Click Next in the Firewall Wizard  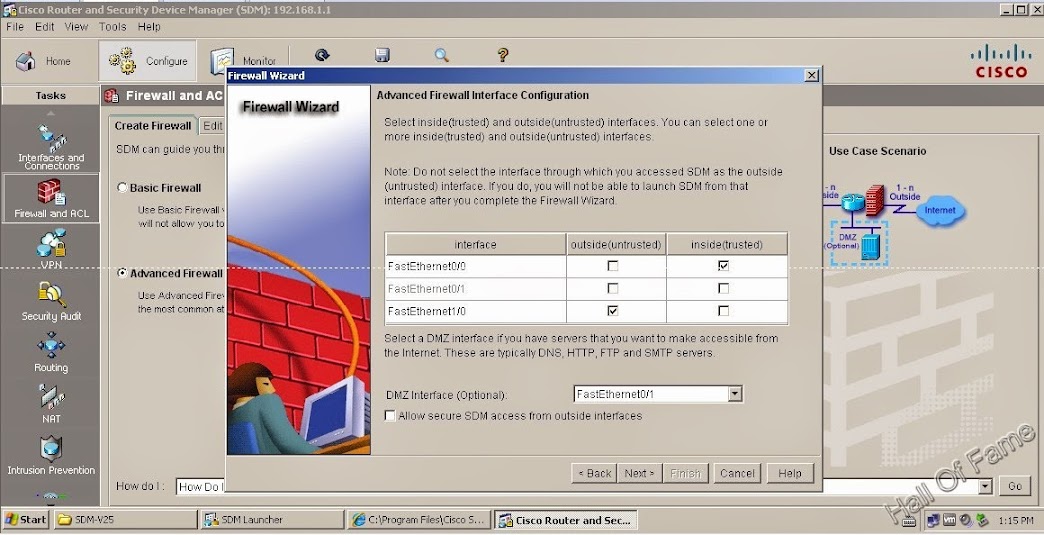pyautogui.click(x=639, y=473)
